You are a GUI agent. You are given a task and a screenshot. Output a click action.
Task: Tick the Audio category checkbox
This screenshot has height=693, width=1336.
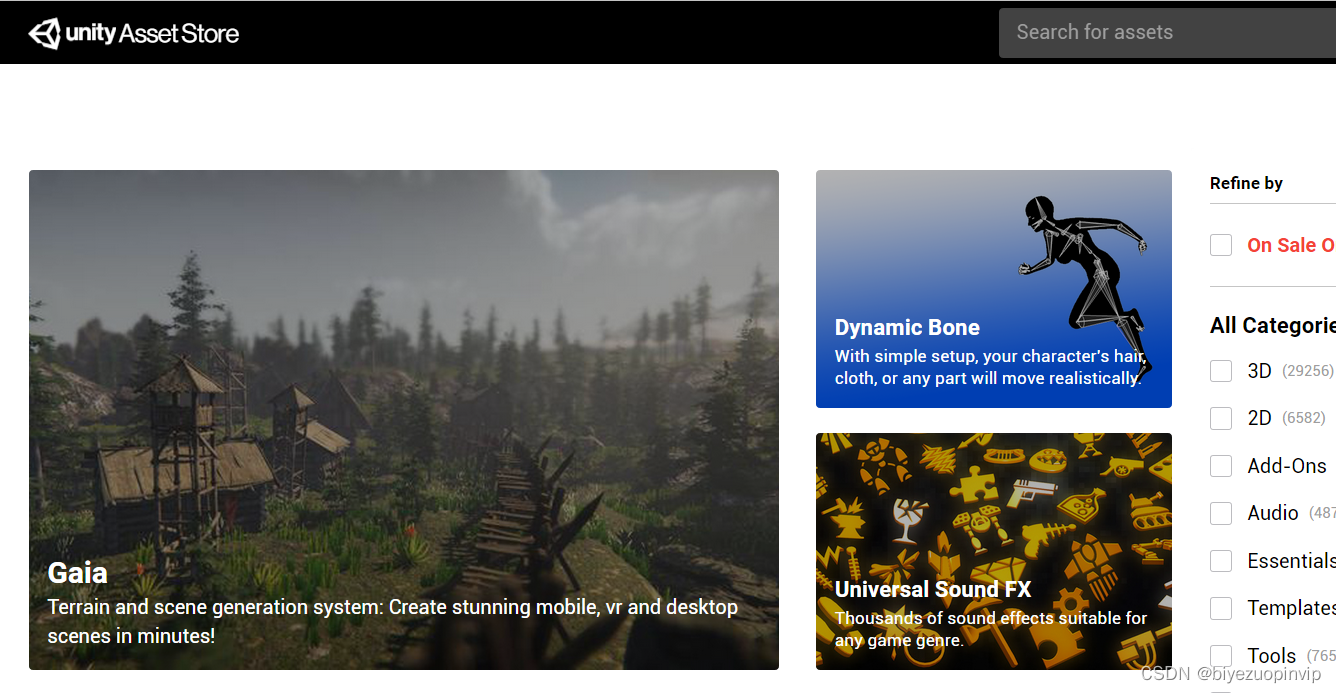pyautogui.click(x=1221, y=513)
